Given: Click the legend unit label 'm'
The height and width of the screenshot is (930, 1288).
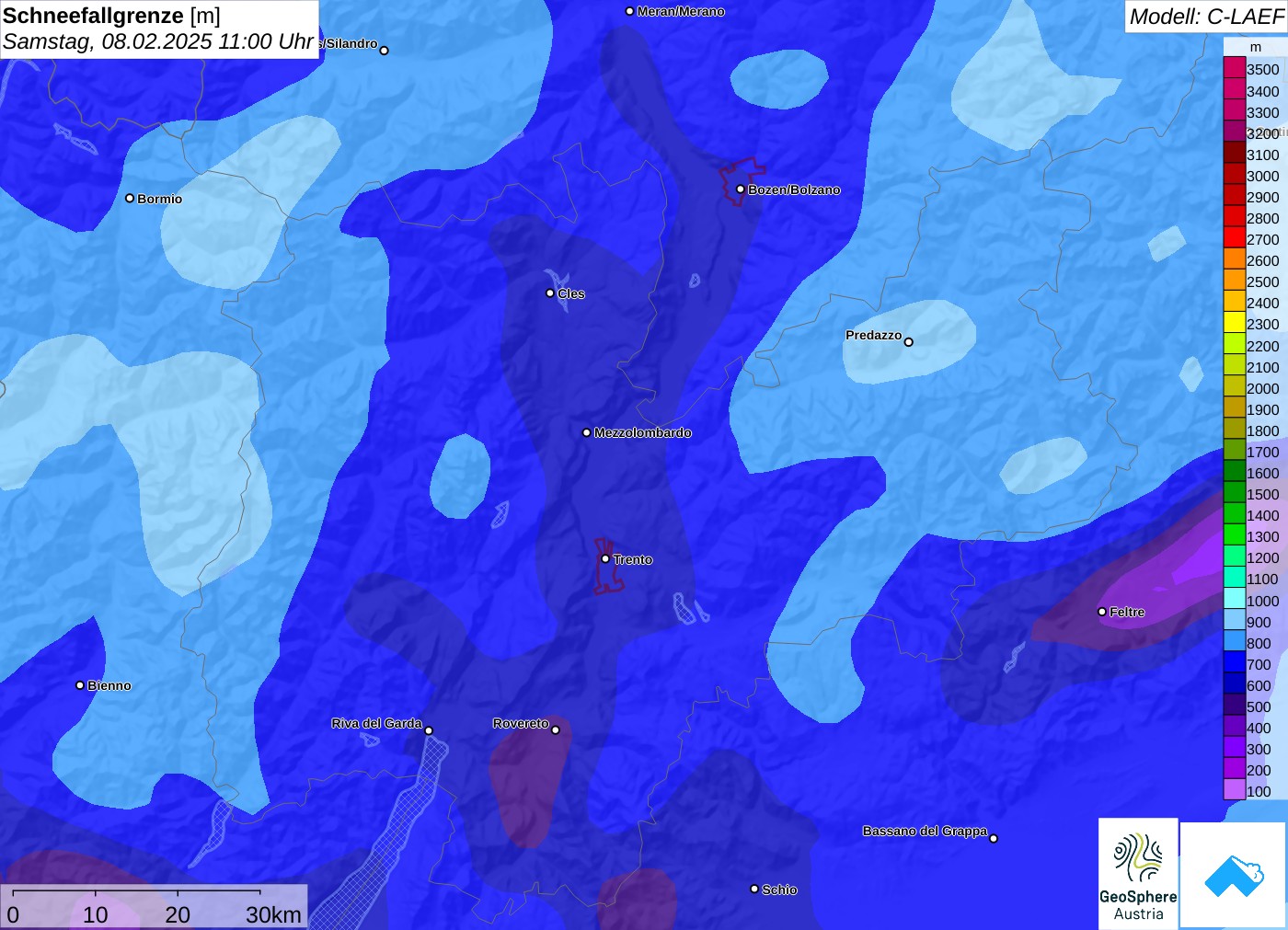Looking at the screenshot, I should pyautogui.click(x=1256, y=47).
